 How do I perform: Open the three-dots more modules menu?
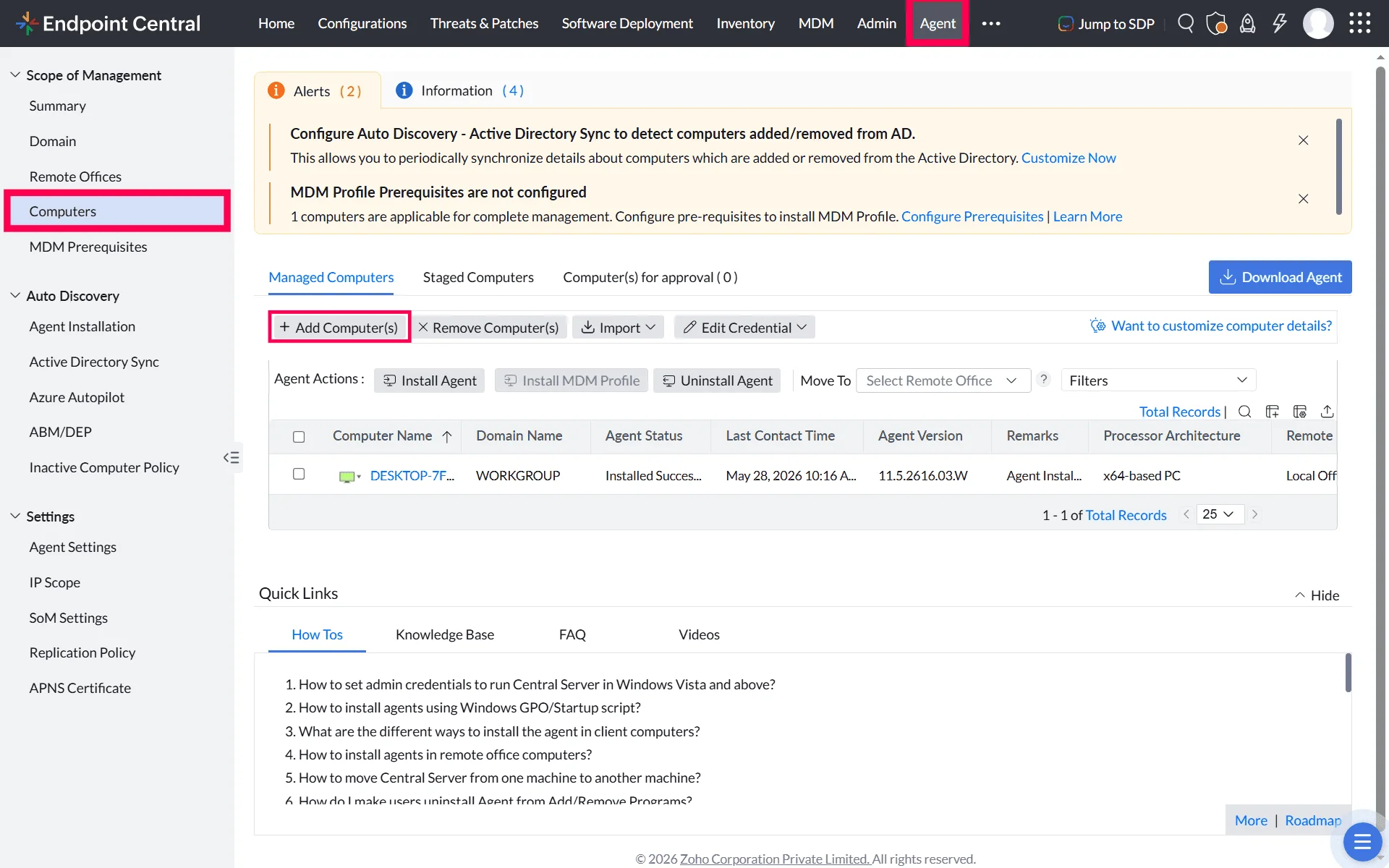(x=991, y=23)
